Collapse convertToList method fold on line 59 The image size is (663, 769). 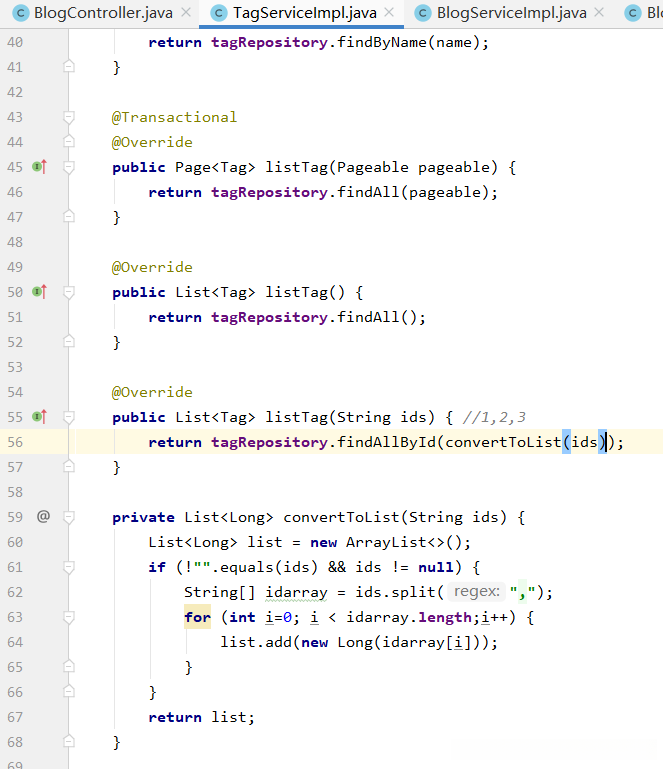(x=69, y=517)
